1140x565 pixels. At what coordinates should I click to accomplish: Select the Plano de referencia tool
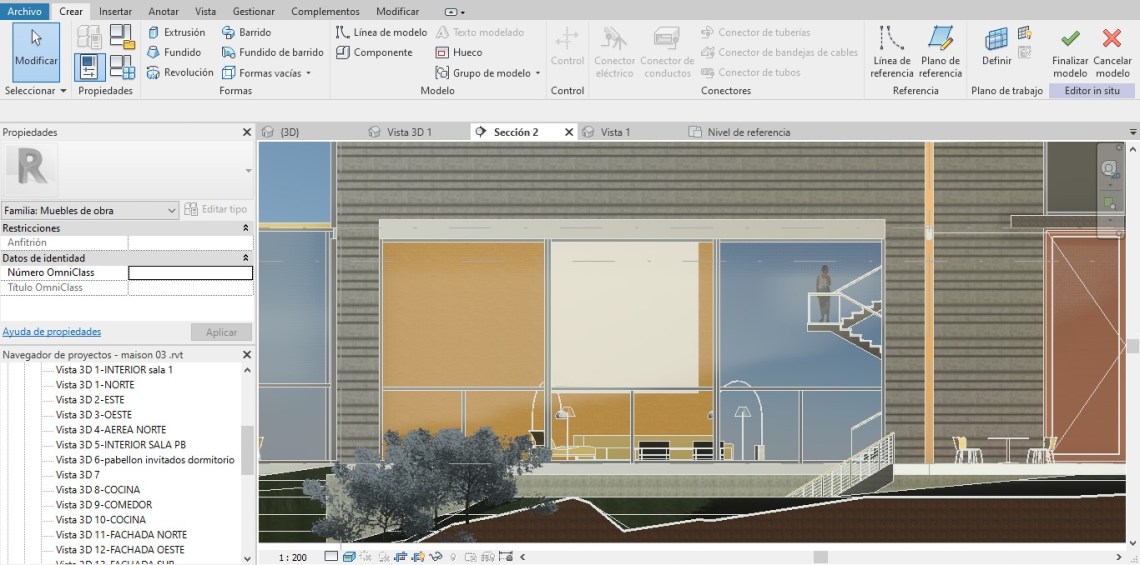pos(940,52)
